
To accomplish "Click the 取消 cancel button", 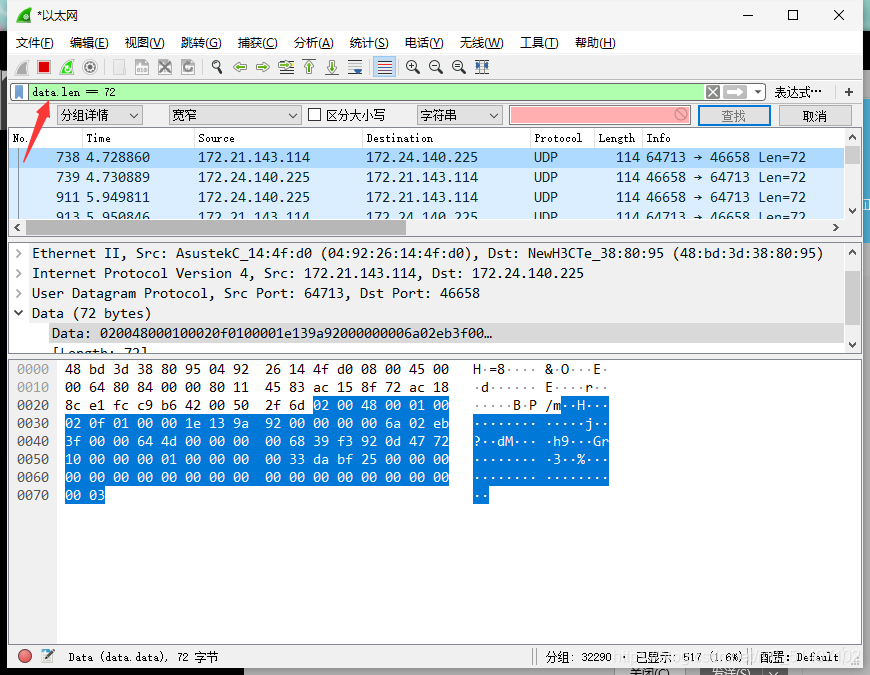I will (x=815, y=116).
